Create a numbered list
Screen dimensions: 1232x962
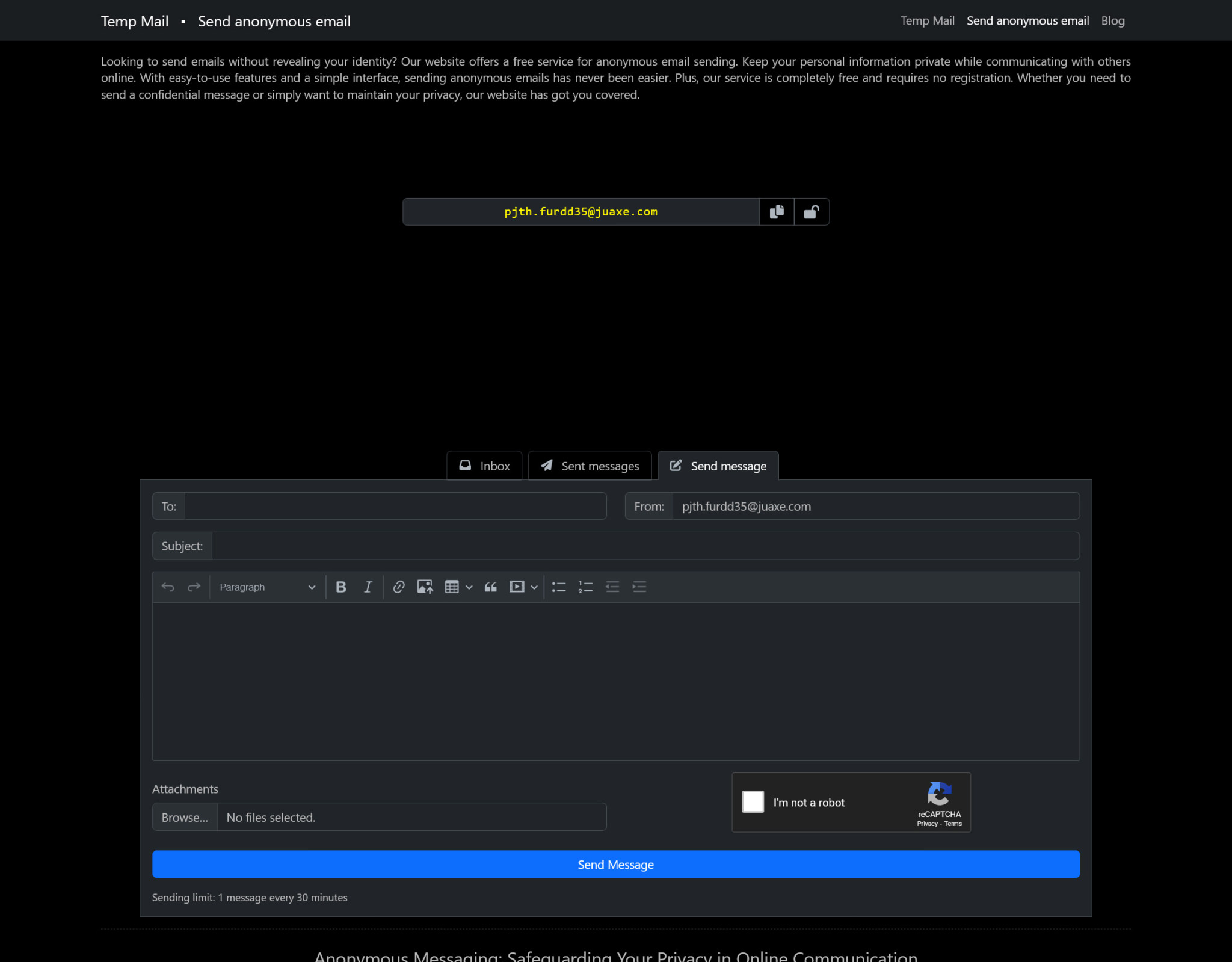point(585,587)
